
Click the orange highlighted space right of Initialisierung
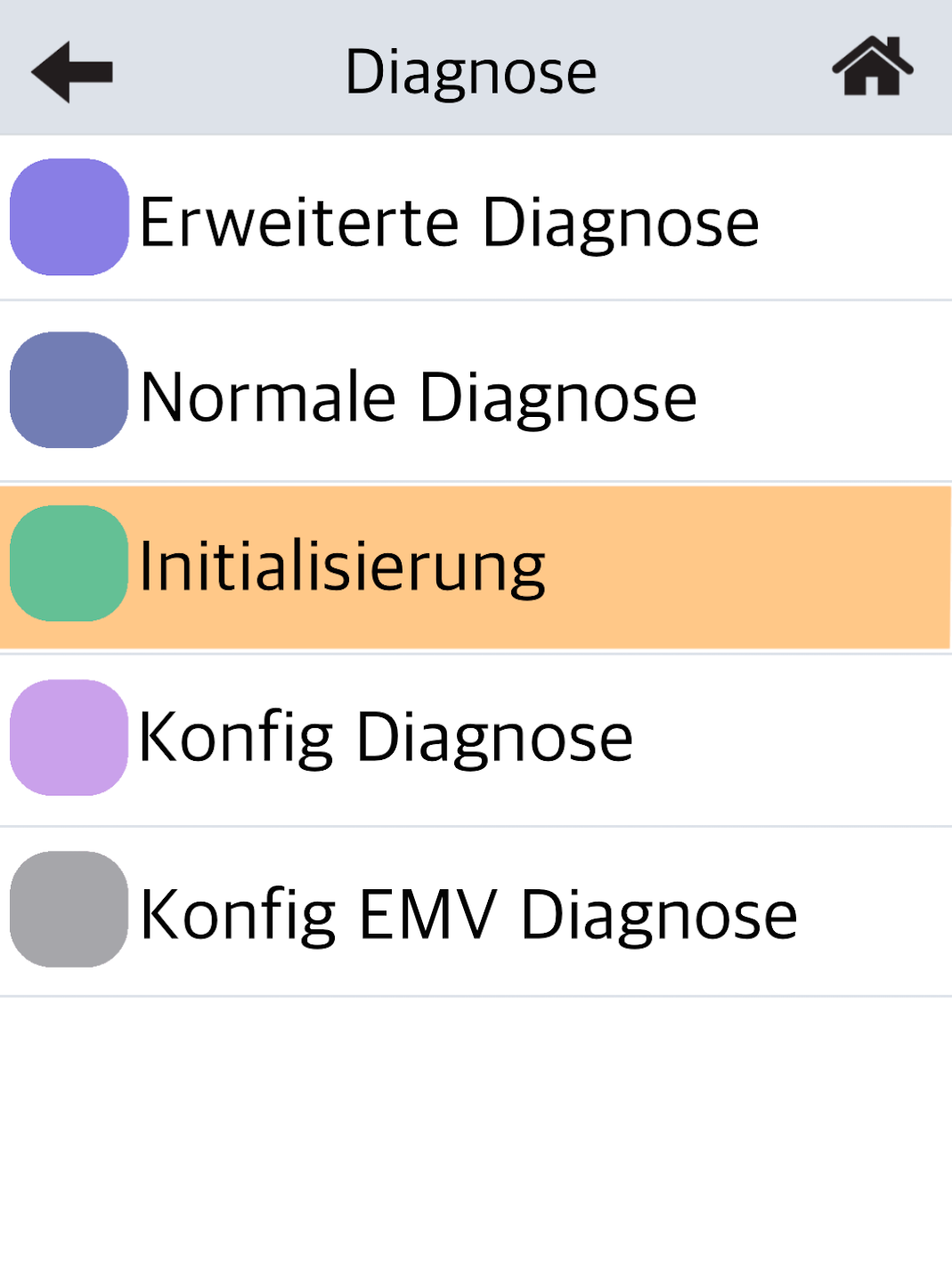click(748, 568)
